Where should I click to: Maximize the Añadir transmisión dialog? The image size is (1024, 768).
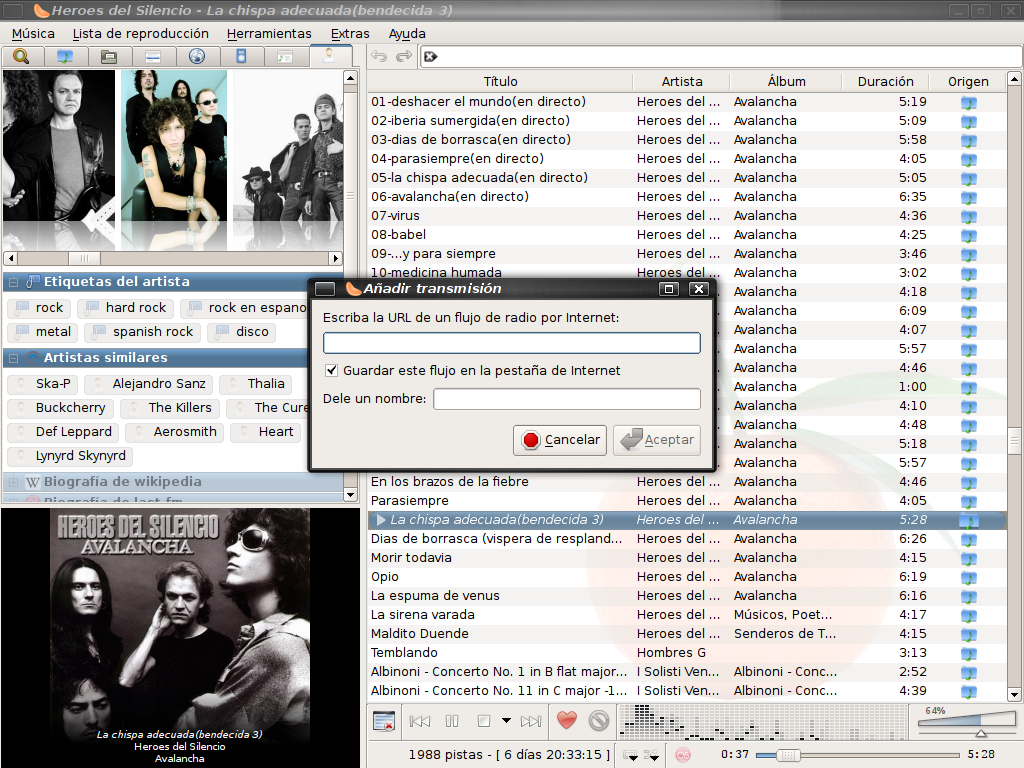click(669, 289)
